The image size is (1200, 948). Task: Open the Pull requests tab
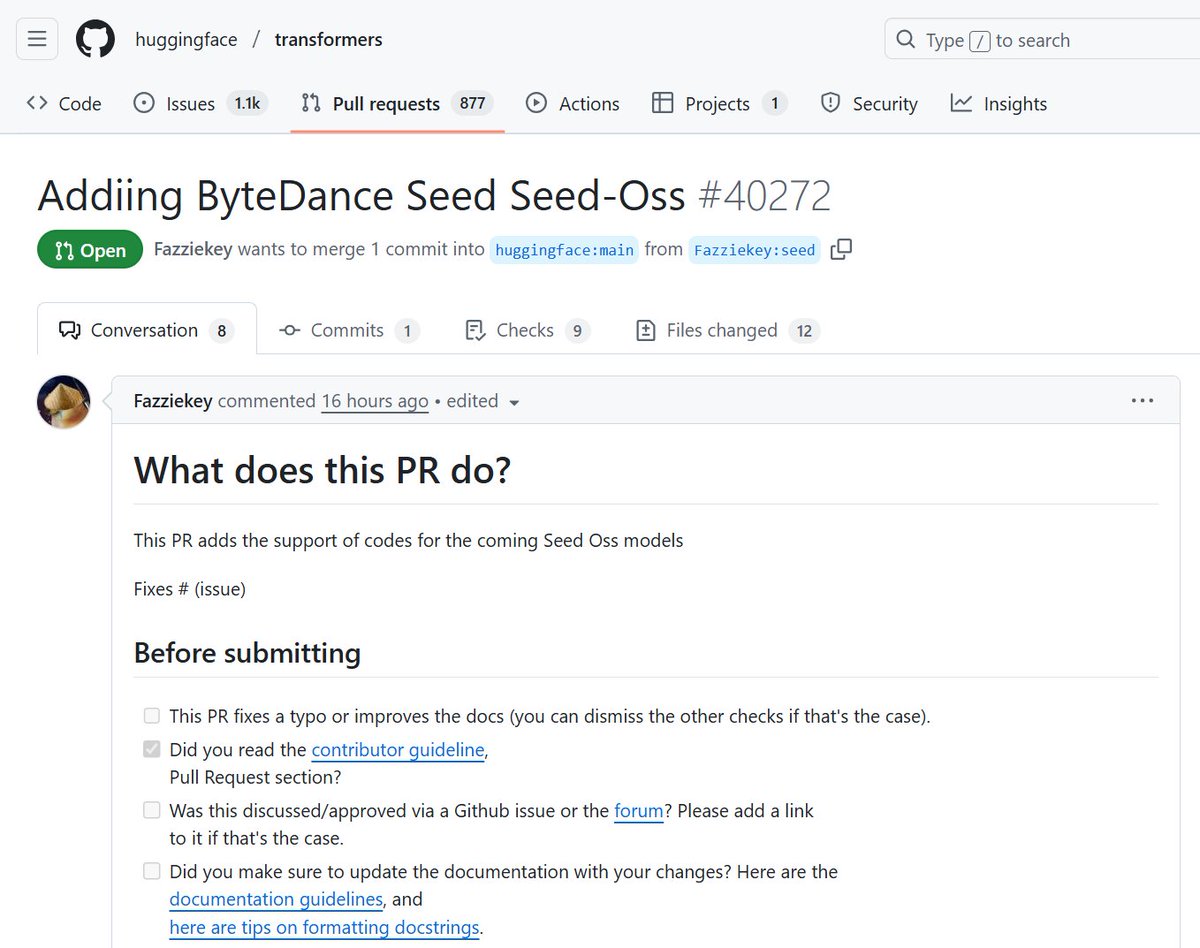[397, 104]
